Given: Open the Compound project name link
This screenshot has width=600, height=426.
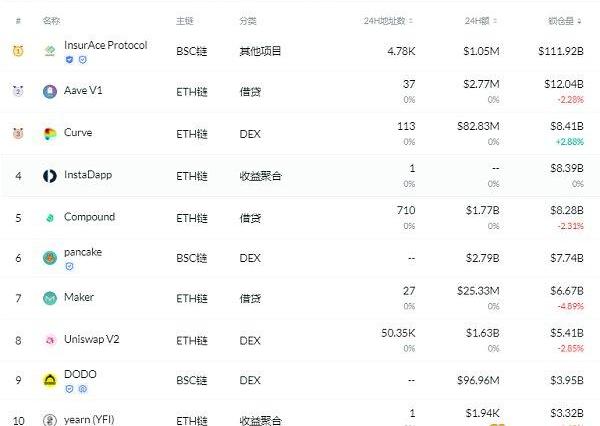Looking at the screenshot, I should click(89, 216).
